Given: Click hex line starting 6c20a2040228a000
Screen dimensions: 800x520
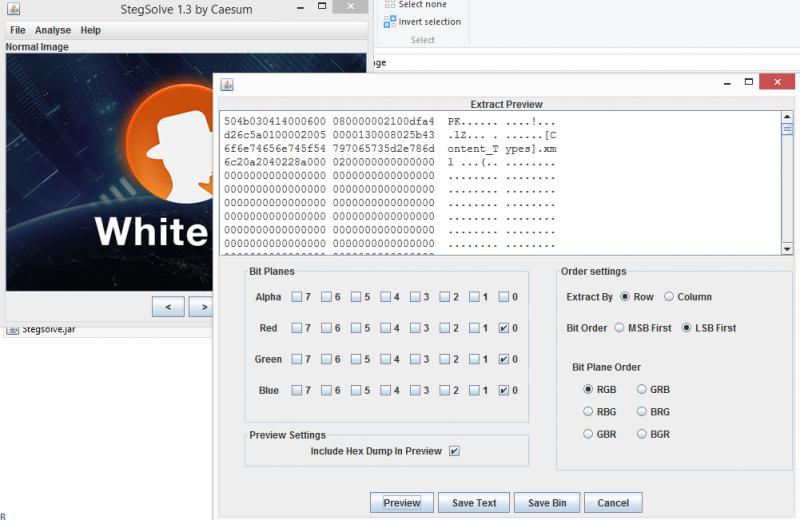Looking at the screenshot, I should click(390, 162).
